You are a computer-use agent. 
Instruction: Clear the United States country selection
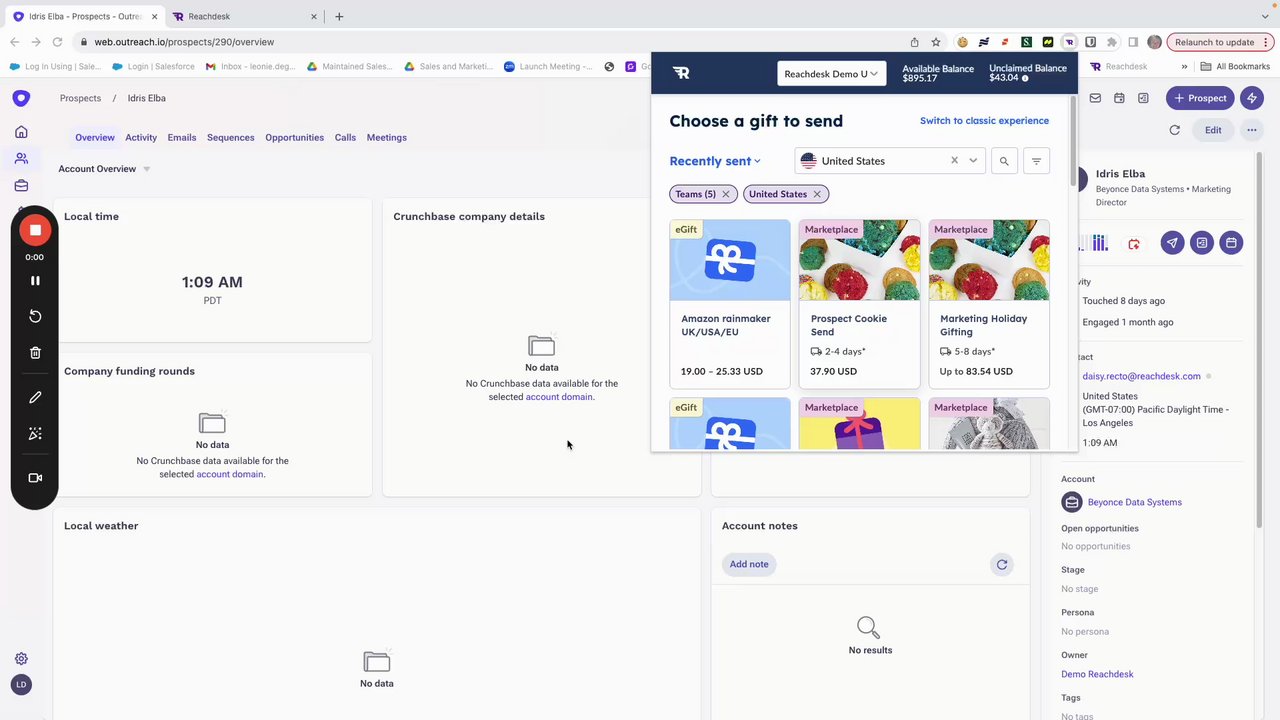(x=954, y=161)
